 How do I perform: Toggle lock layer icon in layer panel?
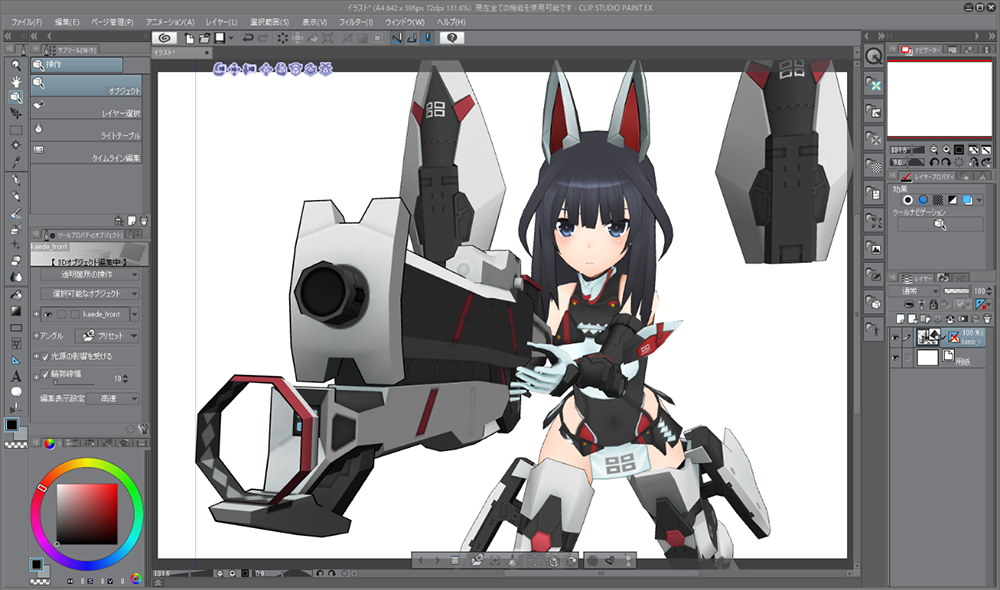pyautogui.click(x=934, y=305)
